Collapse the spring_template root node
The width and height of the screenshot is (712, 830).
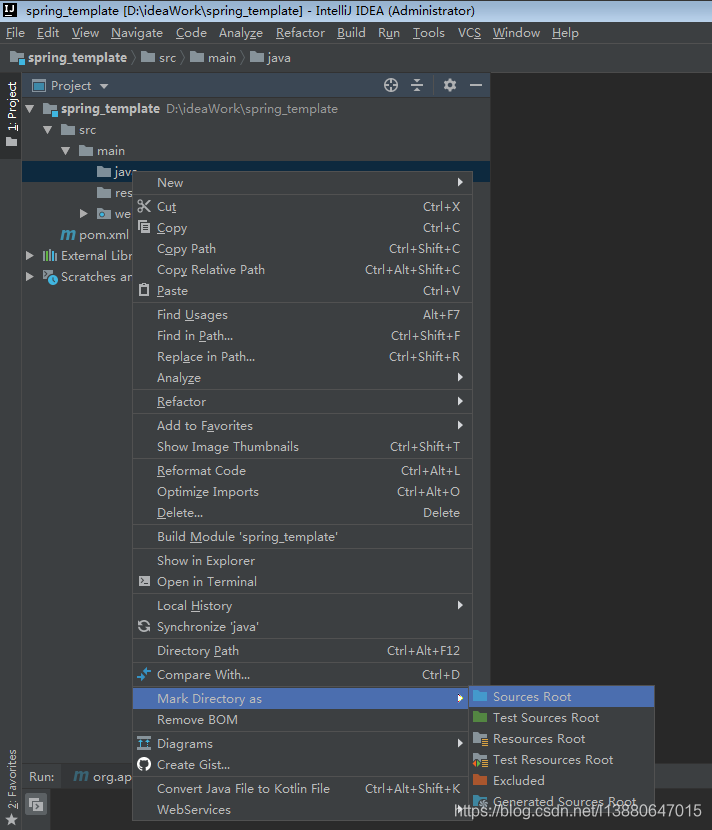click(x=30, y=109)
